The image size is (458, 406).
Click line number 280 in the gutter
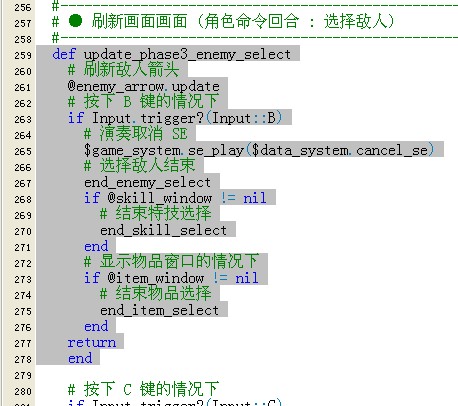[x=23, y=392]
